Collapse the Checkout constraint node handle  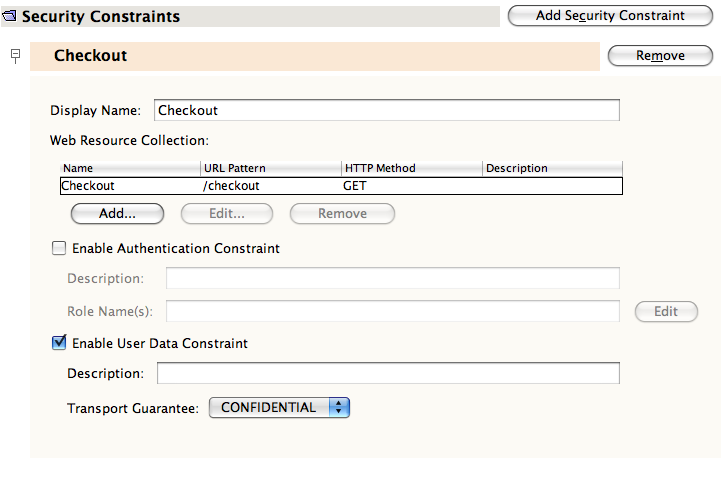click(x=15, y=54)
